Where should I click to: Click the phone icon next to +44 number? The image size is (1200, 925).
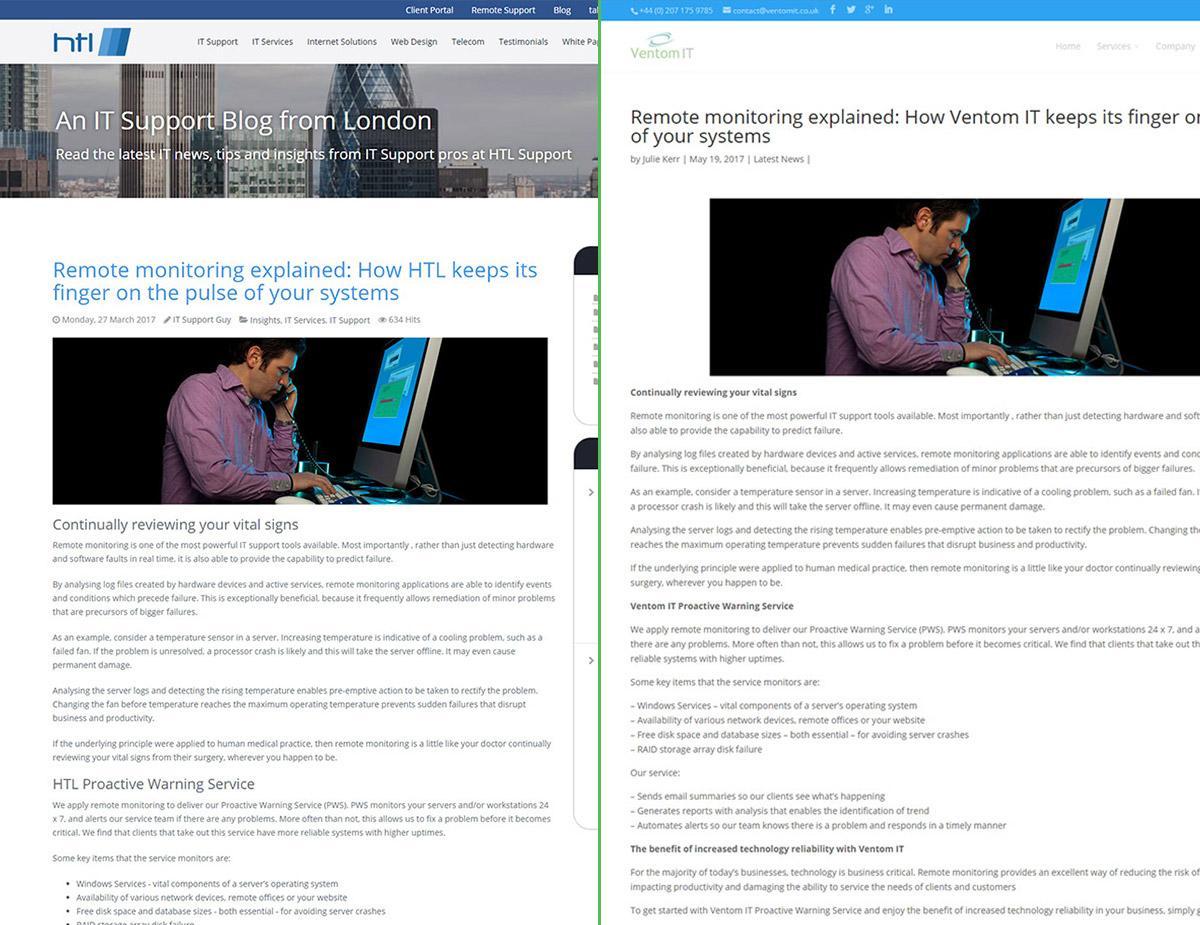coord(634,11)
